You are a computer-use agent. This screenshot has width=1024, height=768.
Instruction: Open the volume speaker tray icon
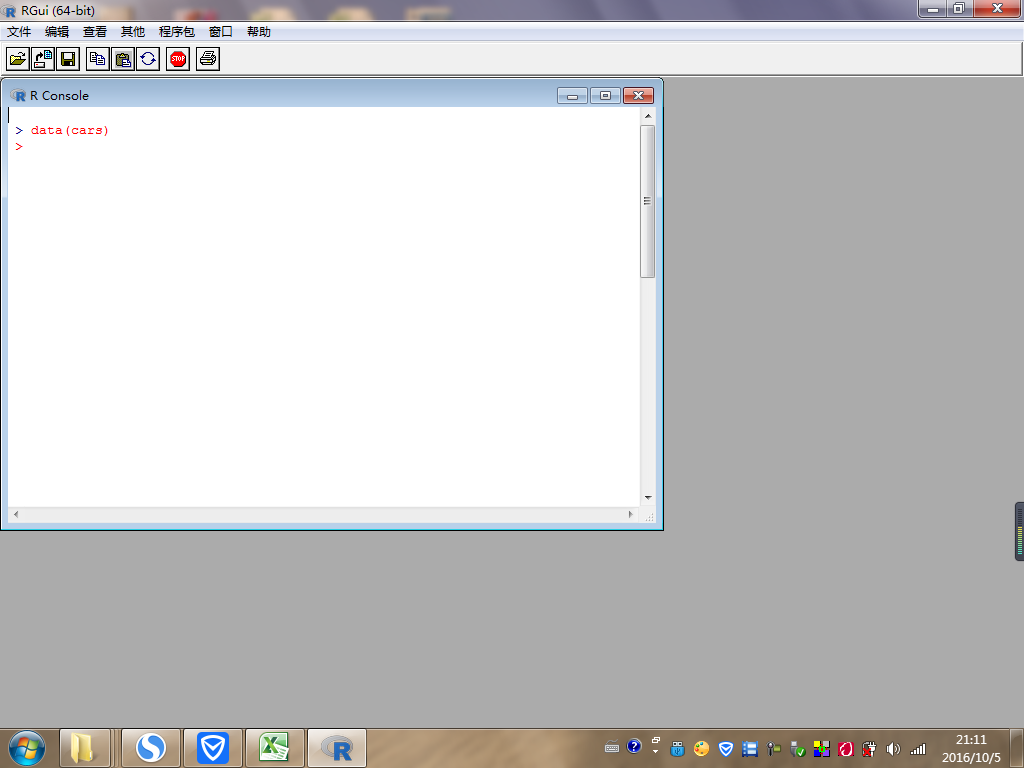point(893,749)
